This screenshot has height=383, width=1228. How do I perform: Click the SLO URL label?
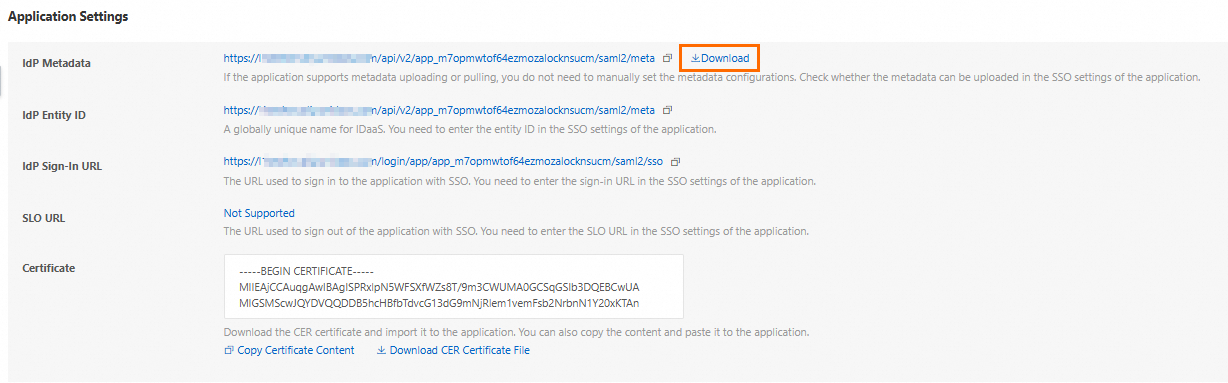44,218
